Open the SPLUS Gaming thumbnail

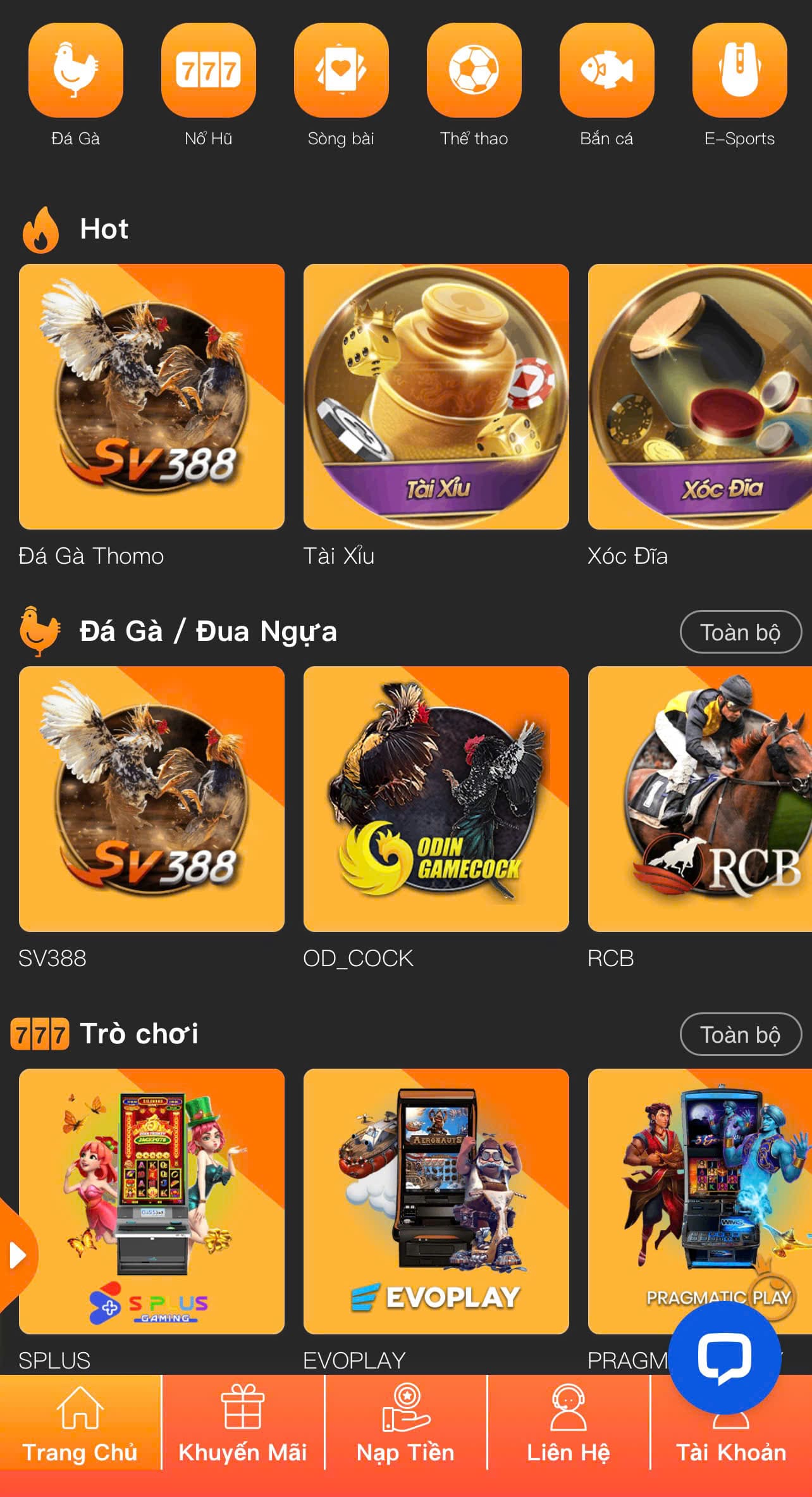152,1202
